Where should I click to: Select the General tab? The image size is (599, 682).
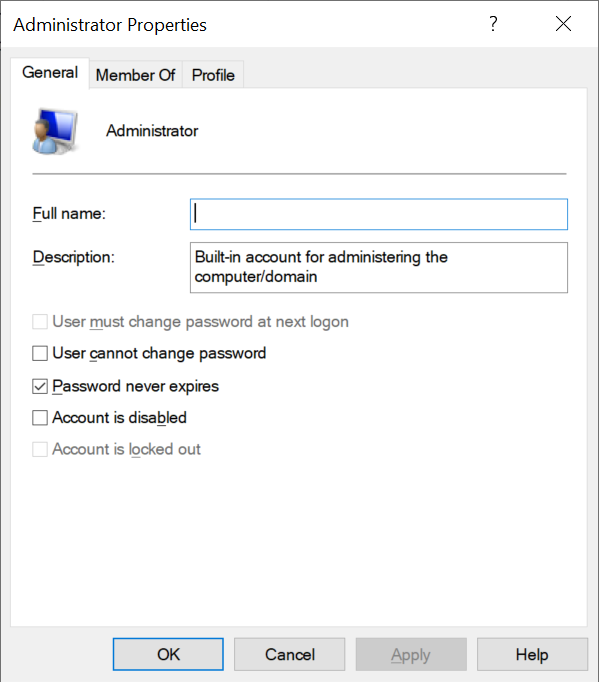coord(50,73)
